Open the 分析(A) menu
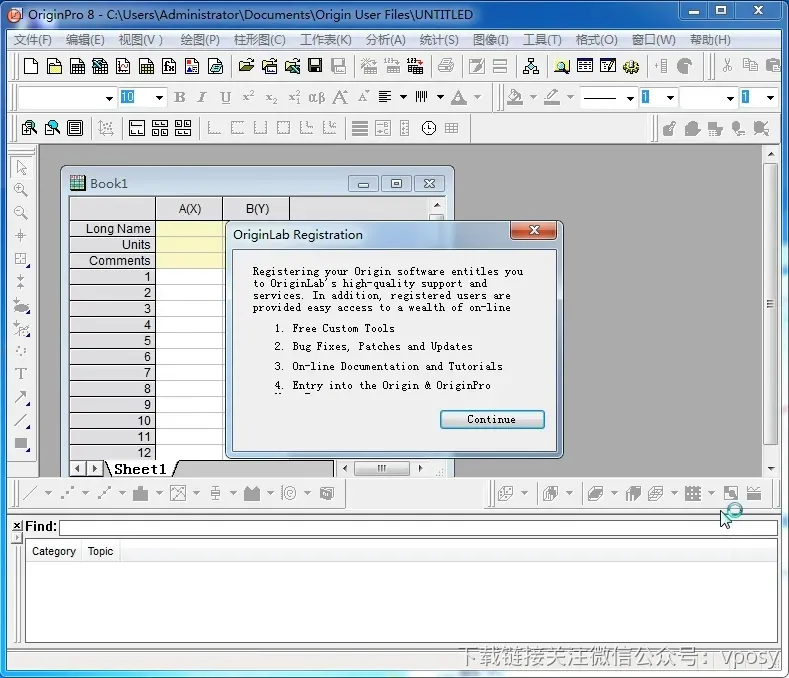789x678 pixels. (x=385, y=40)
